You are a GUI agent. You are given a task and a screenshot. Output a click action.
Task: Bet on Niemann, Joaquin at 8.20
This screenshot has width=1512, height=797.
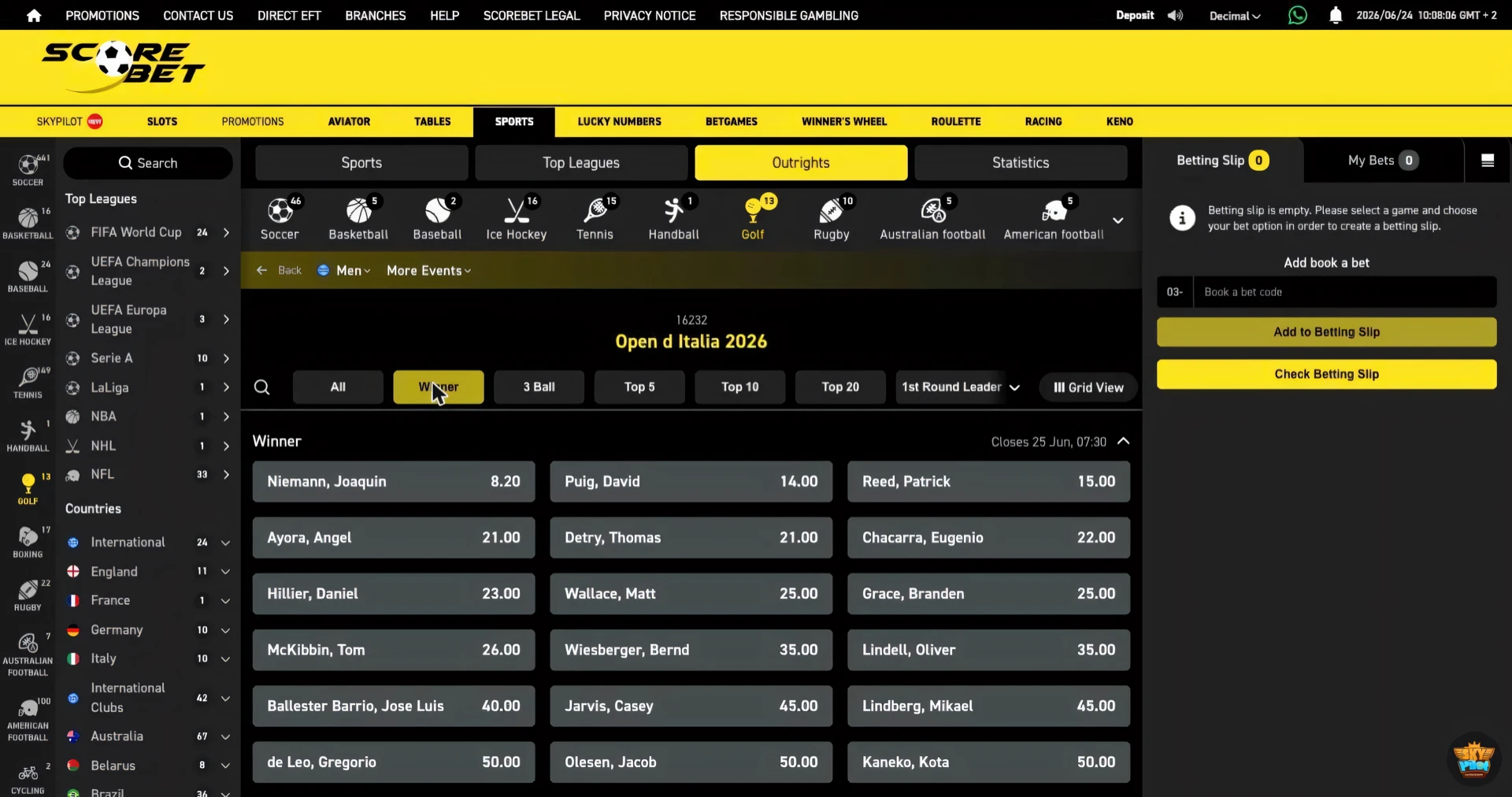point(394,482)
